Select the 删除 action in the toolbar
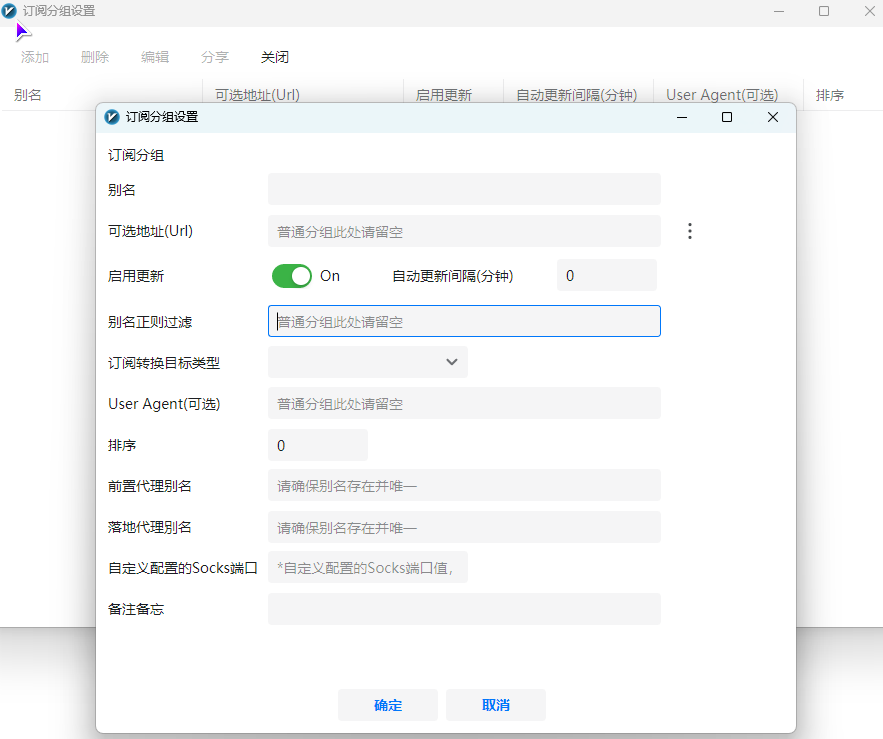Screen dimensions: 883x739 tap(94, 57)
